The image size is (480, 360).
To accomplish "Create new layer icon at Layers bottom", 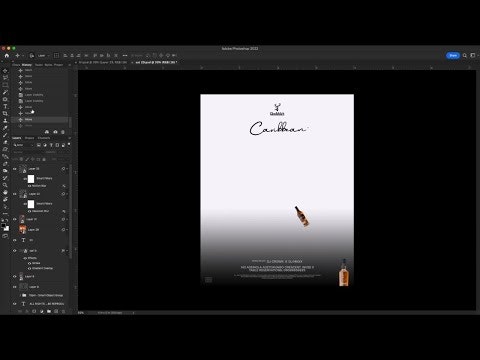I will [x=56, y=311].
